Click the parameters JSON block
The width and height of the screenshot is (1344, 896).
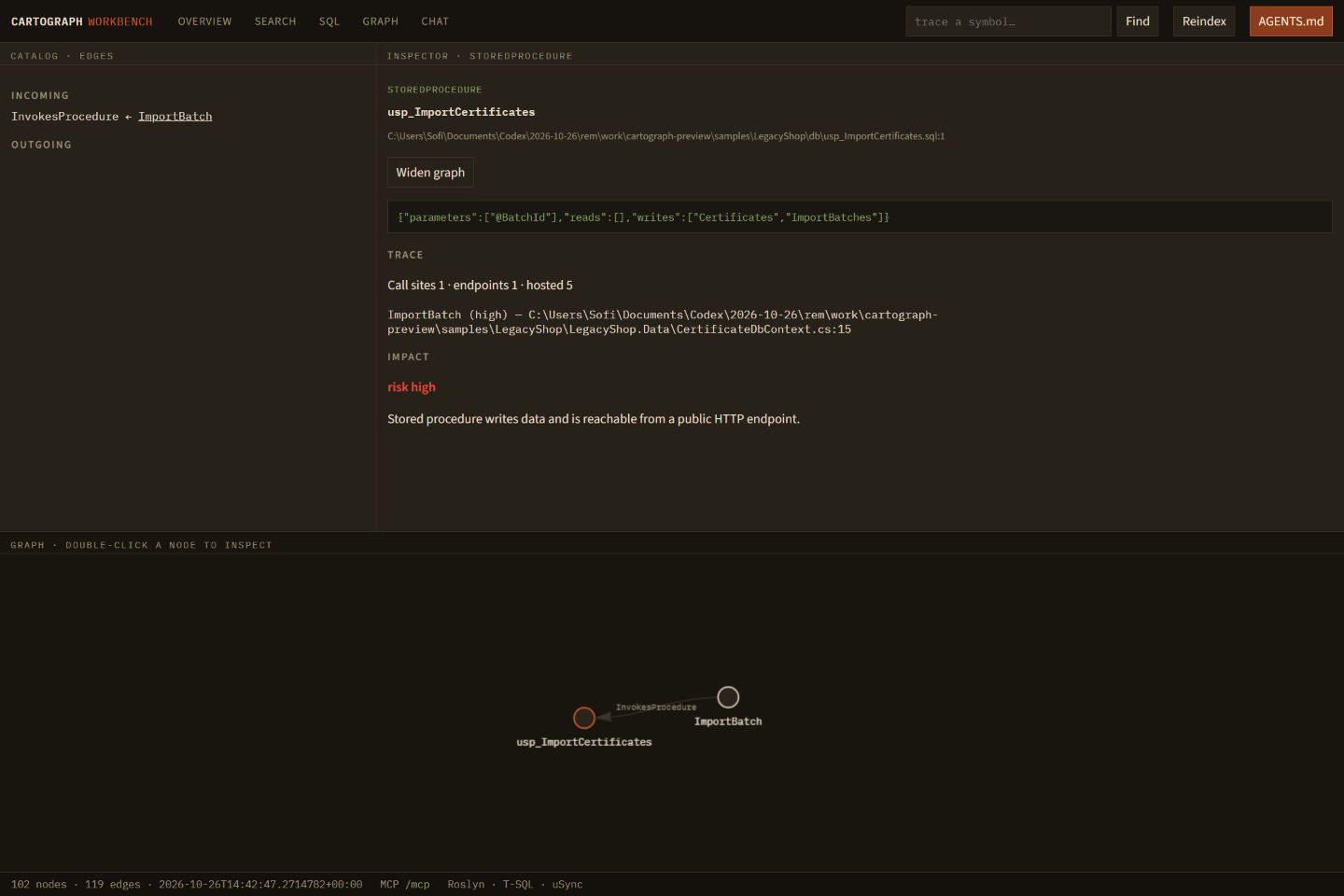tap(860, 217)
